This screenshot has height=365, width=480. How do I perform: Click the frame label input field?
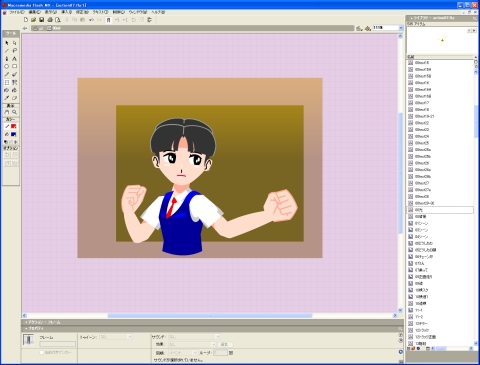(57, 344)
